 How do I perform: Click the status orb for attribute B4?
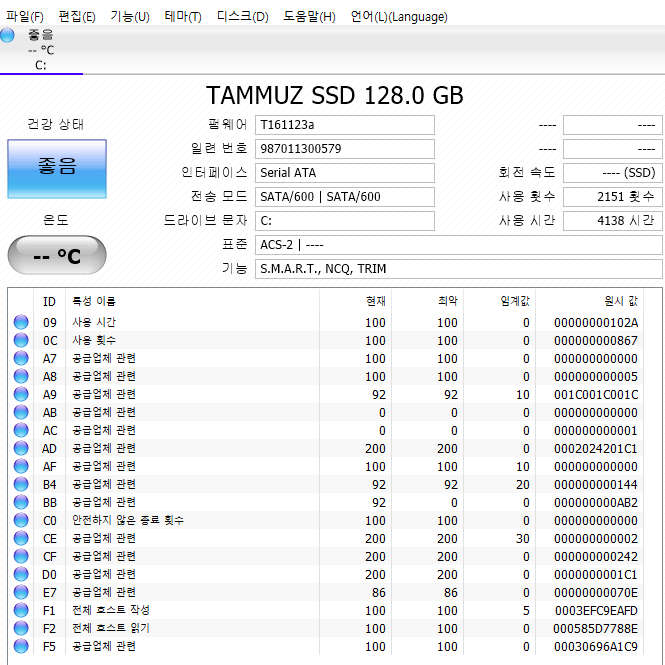[x=21, y=484]
